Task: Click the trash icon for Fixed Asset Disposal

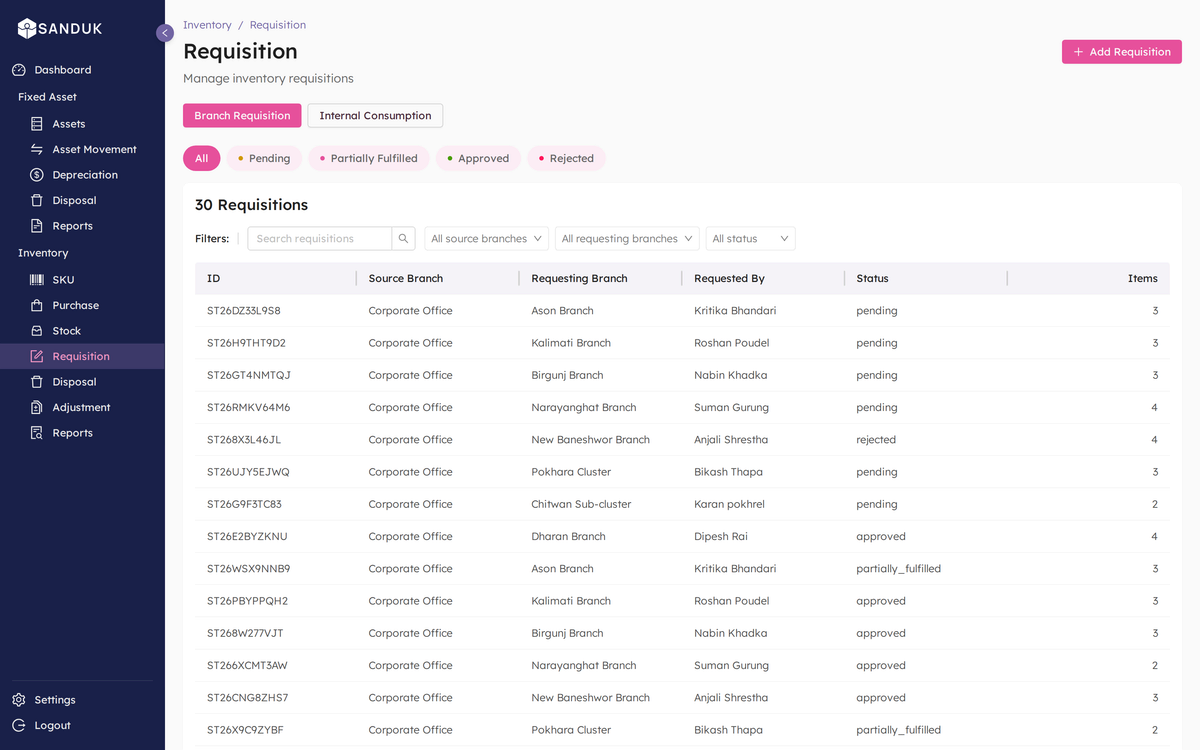Action: click(37, 200)
